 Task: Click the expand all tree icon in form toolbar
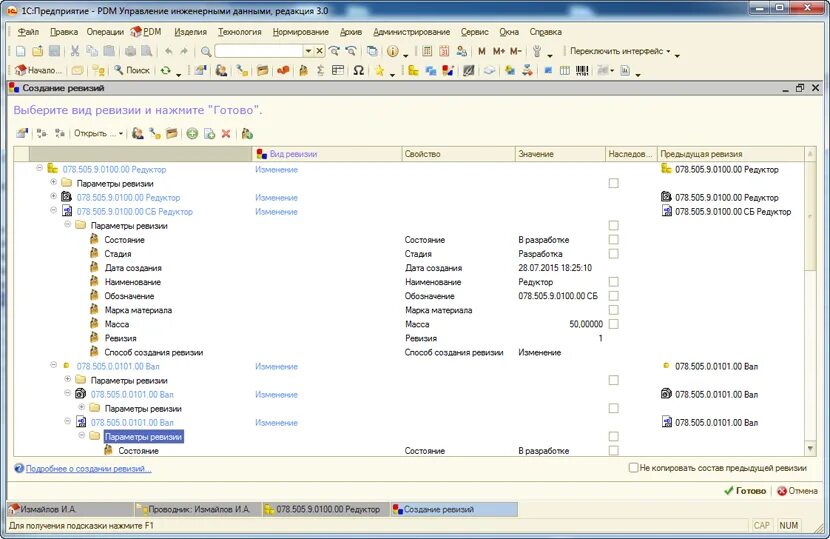coord(42,133)
